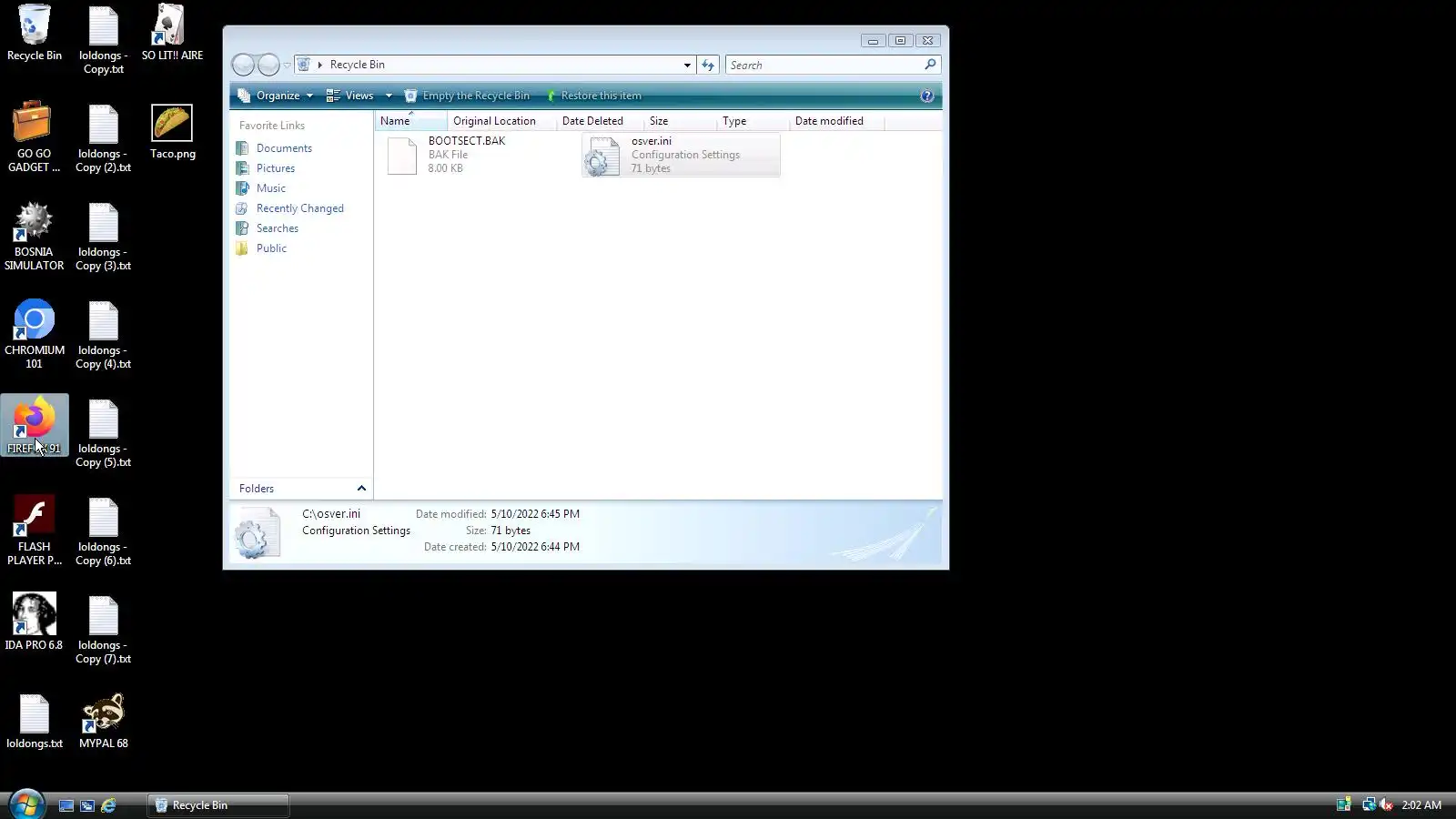Open the Organize menu
1456x819 pixels.
[275, 96]
